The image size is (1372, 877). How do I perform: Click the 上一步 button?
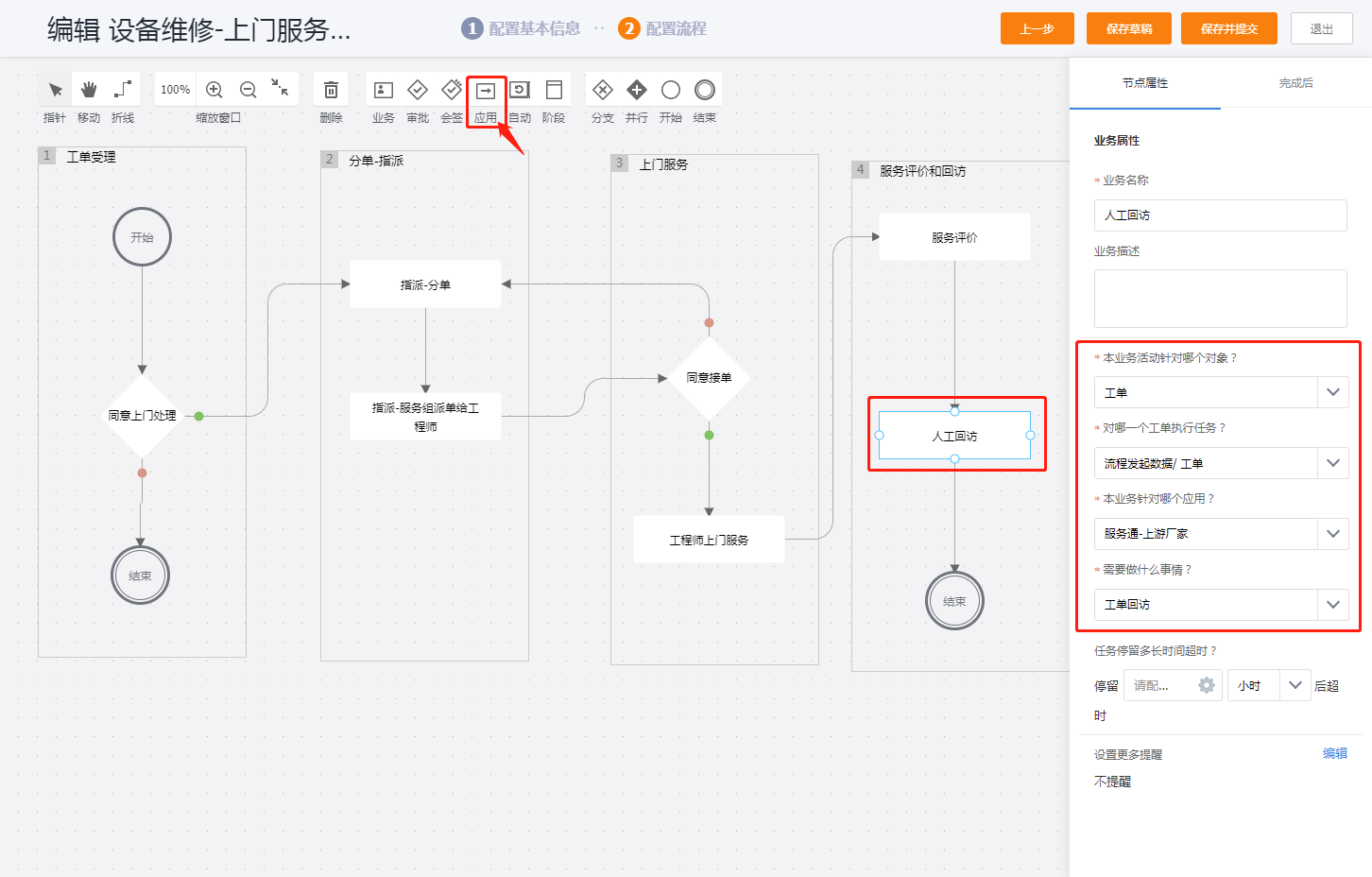[x=1038, y=28]
